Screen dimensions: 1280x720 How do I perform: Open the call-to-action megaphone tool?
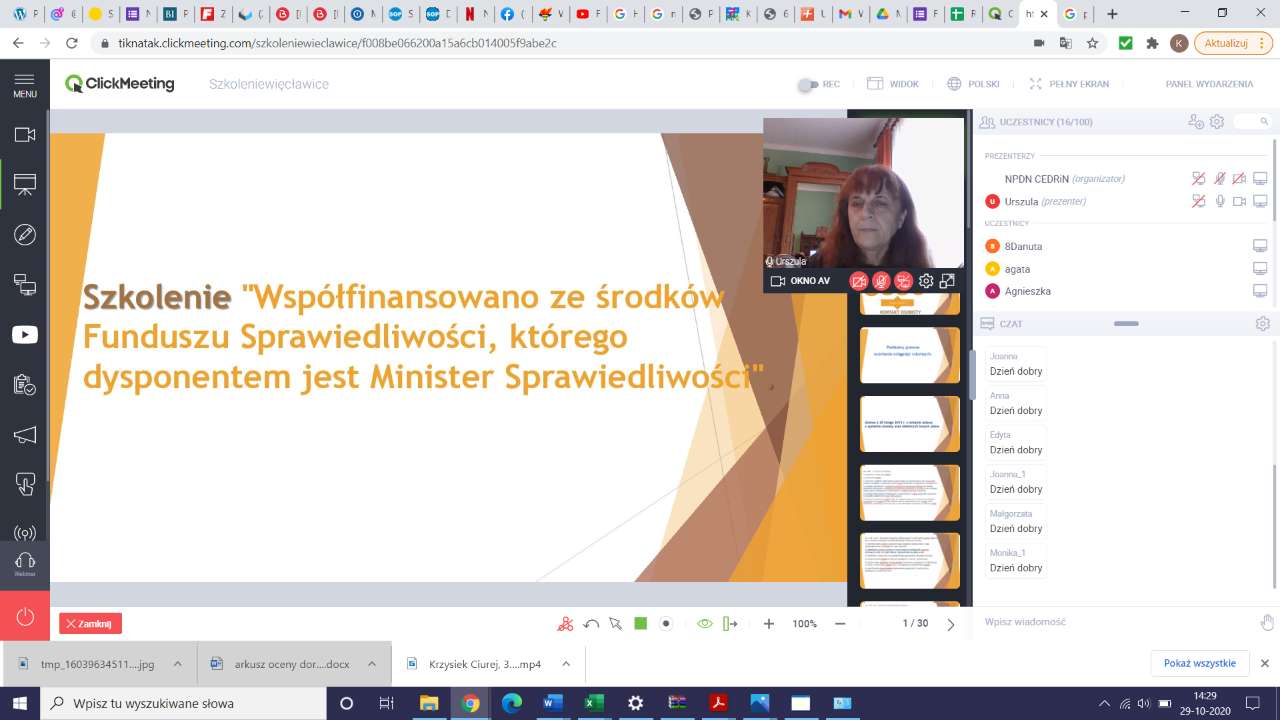[x=24, y=435]
